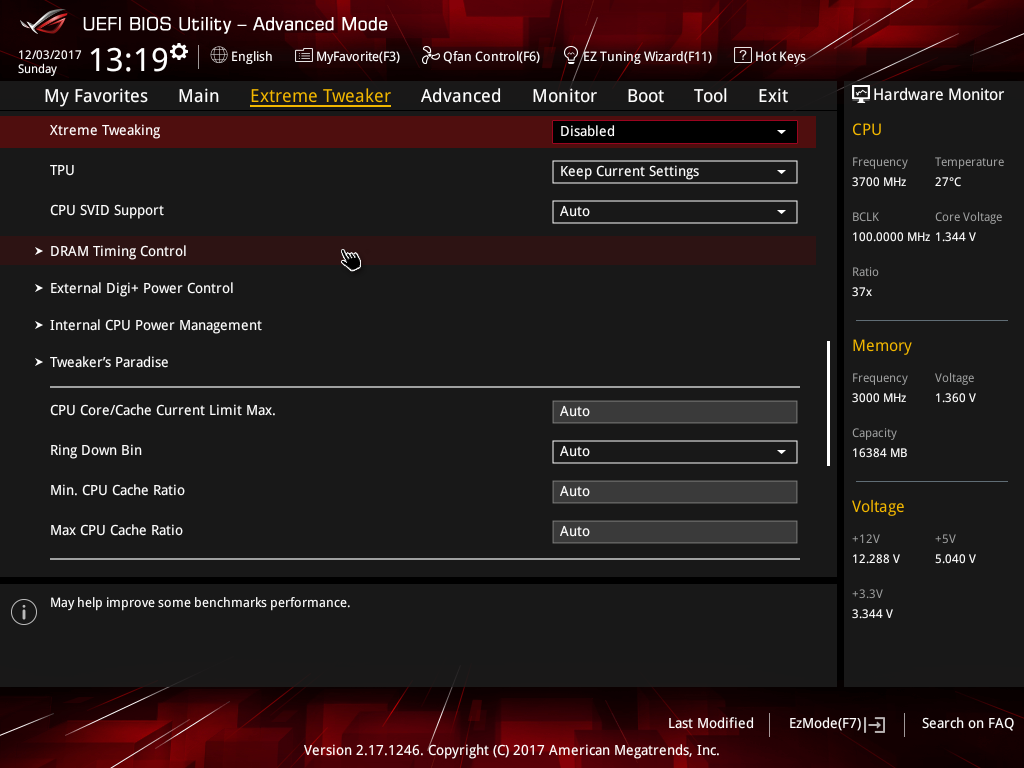Click the Qfan Control fan icon
Viewport: 1024px width, 768px height.
click(x=430, y=56)
